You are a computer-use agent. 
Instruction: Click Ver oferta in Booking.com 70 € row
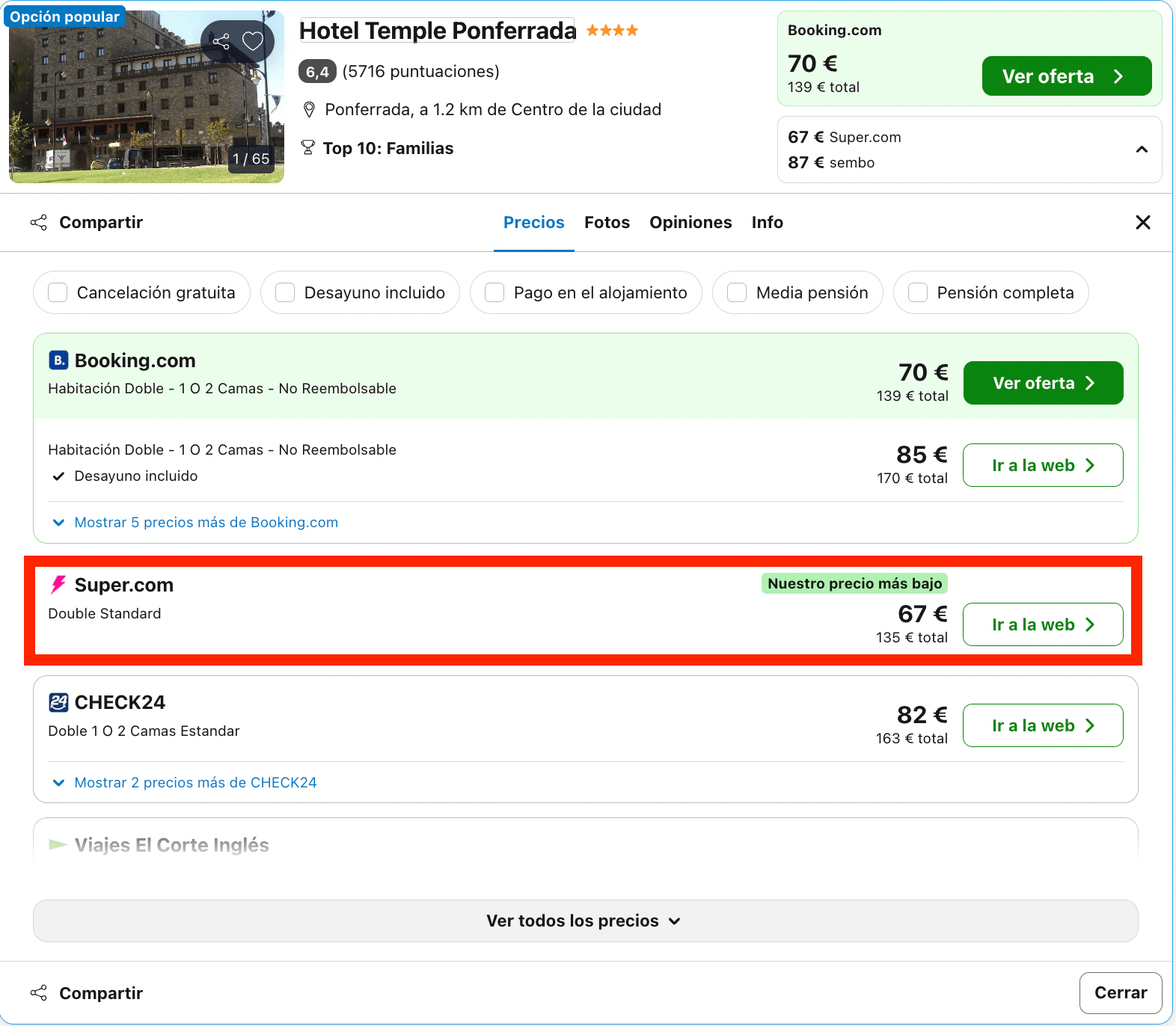(1043, 383)
